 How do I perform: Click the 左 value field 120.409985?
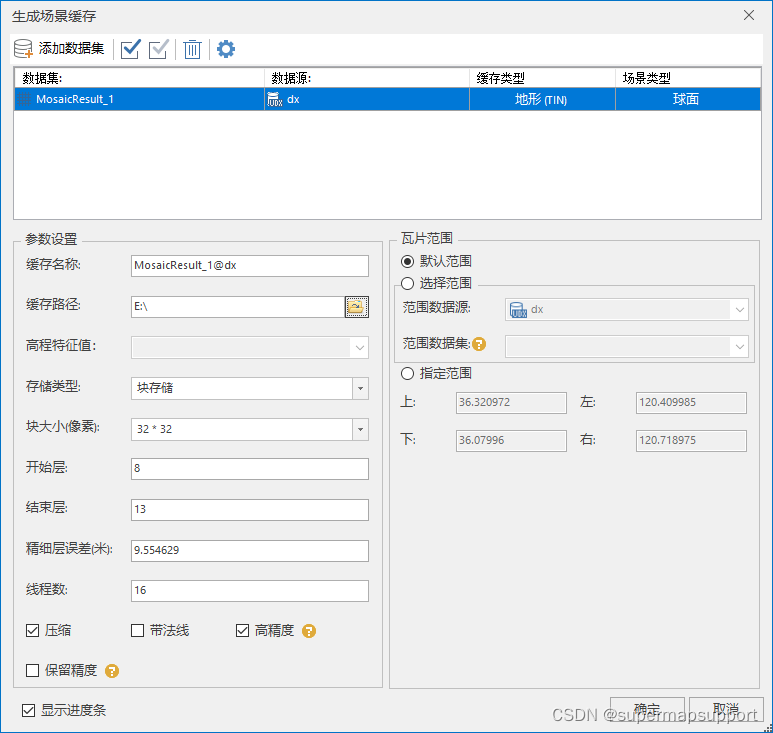click(691, 403)
